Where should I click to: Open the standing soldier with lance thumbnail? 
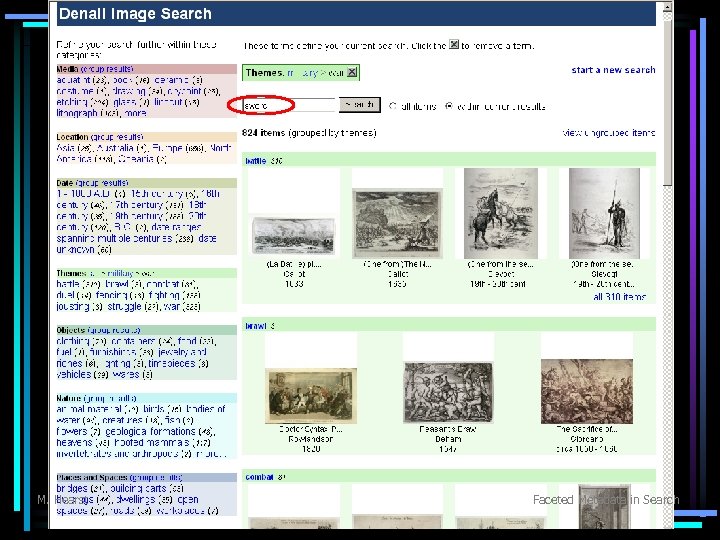pyautogui.click(x=604, y=214)
